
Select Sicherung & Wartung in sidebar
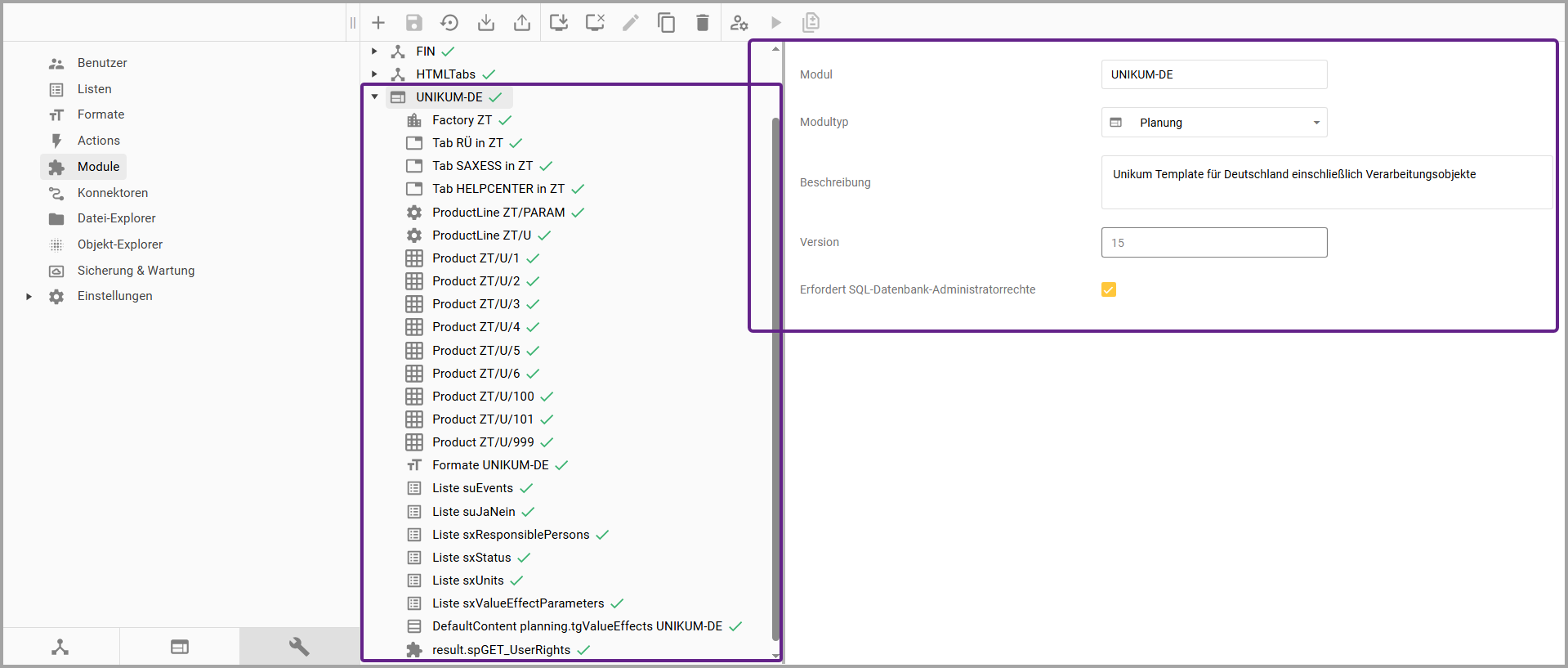coord(136,271)
